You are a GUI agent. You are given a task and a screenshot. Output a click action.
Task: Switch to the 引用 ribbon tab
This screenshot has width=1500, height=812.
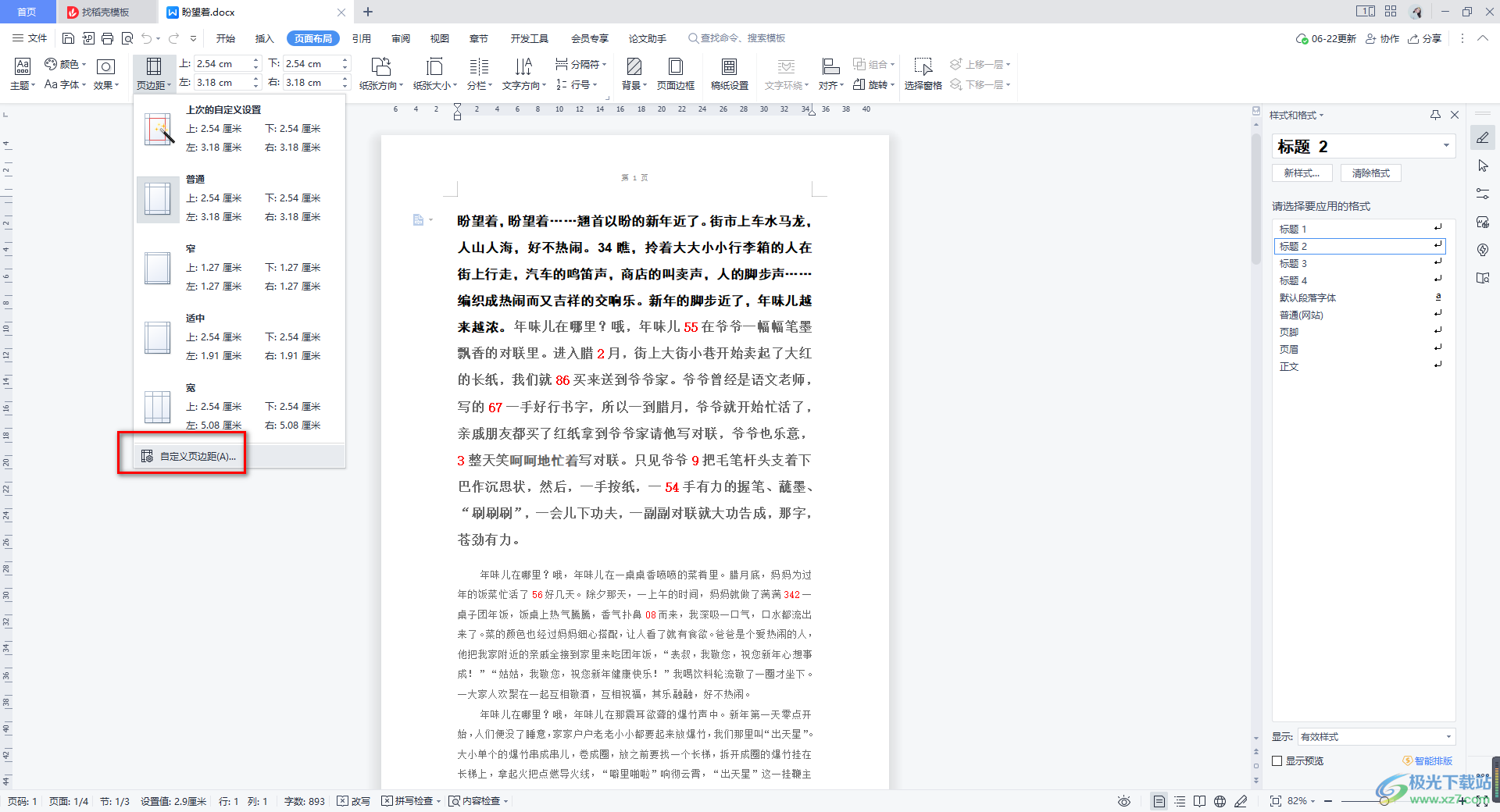pos(361,38)
